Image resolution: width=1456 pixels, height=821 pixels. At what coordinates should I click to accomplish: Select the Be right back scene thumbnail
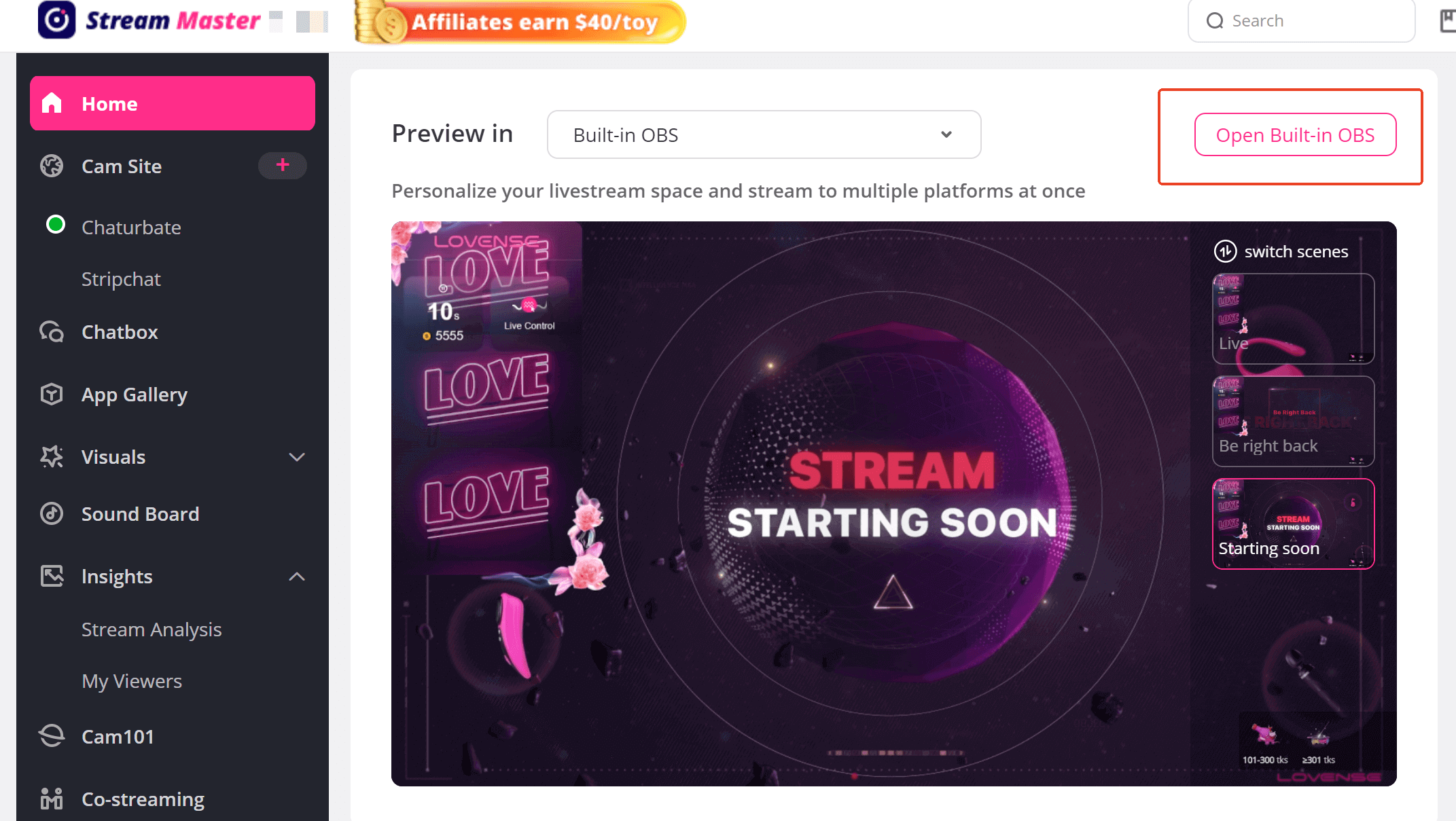[x=1293, y=421]
